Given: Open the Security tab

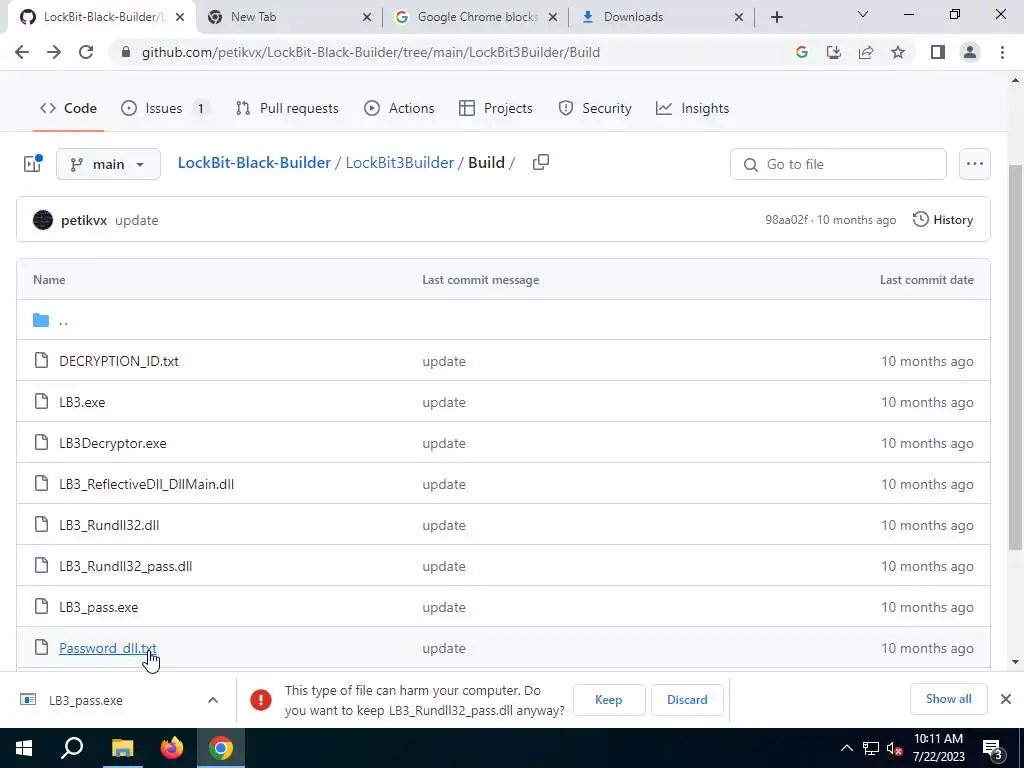Looking at the screenshot, I should (595, 108).
